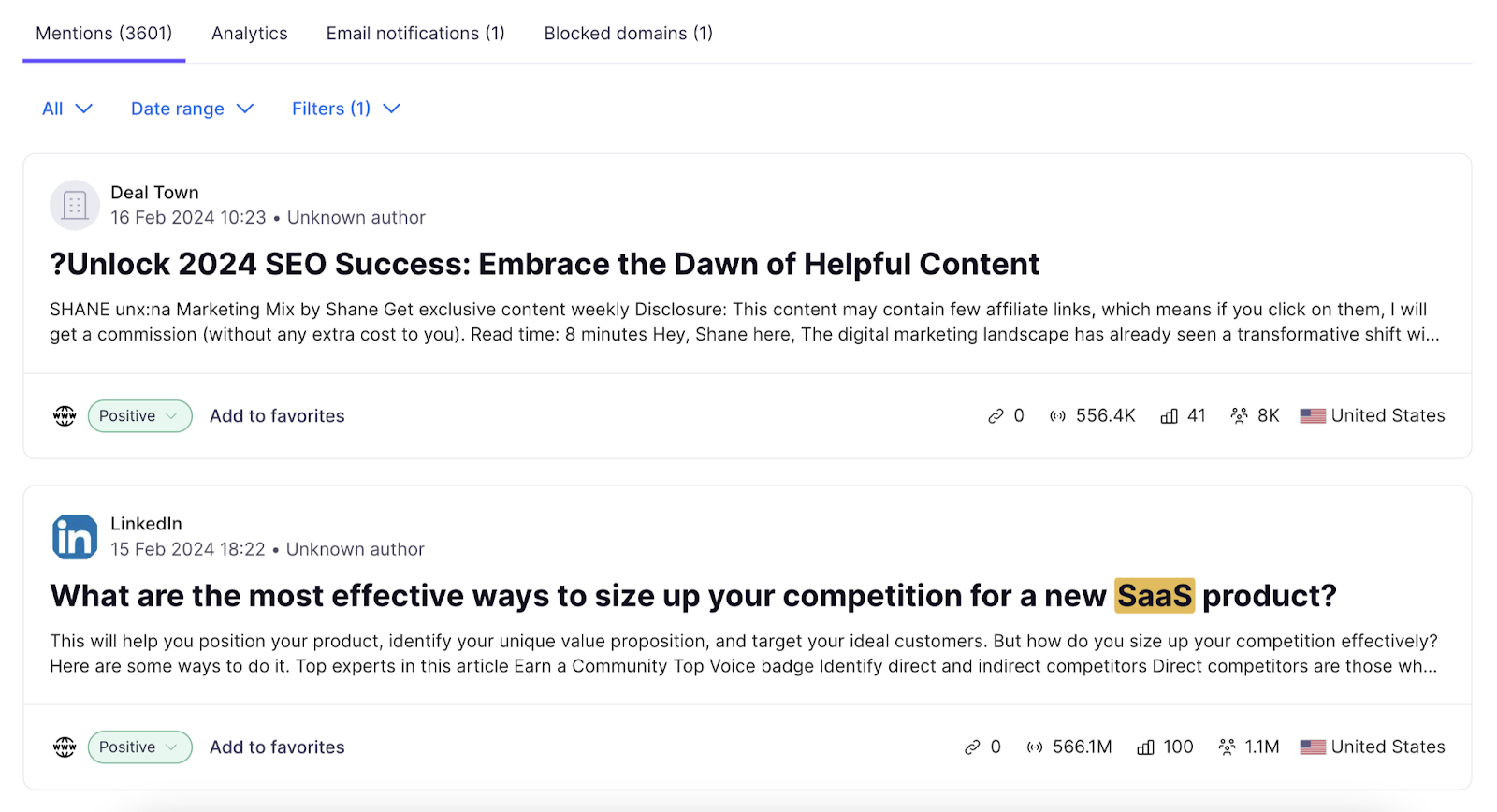Click the globe icon on the LinkedIn mention
The width and height of the screenshot is (1497, 812).
tap(64, 747)
